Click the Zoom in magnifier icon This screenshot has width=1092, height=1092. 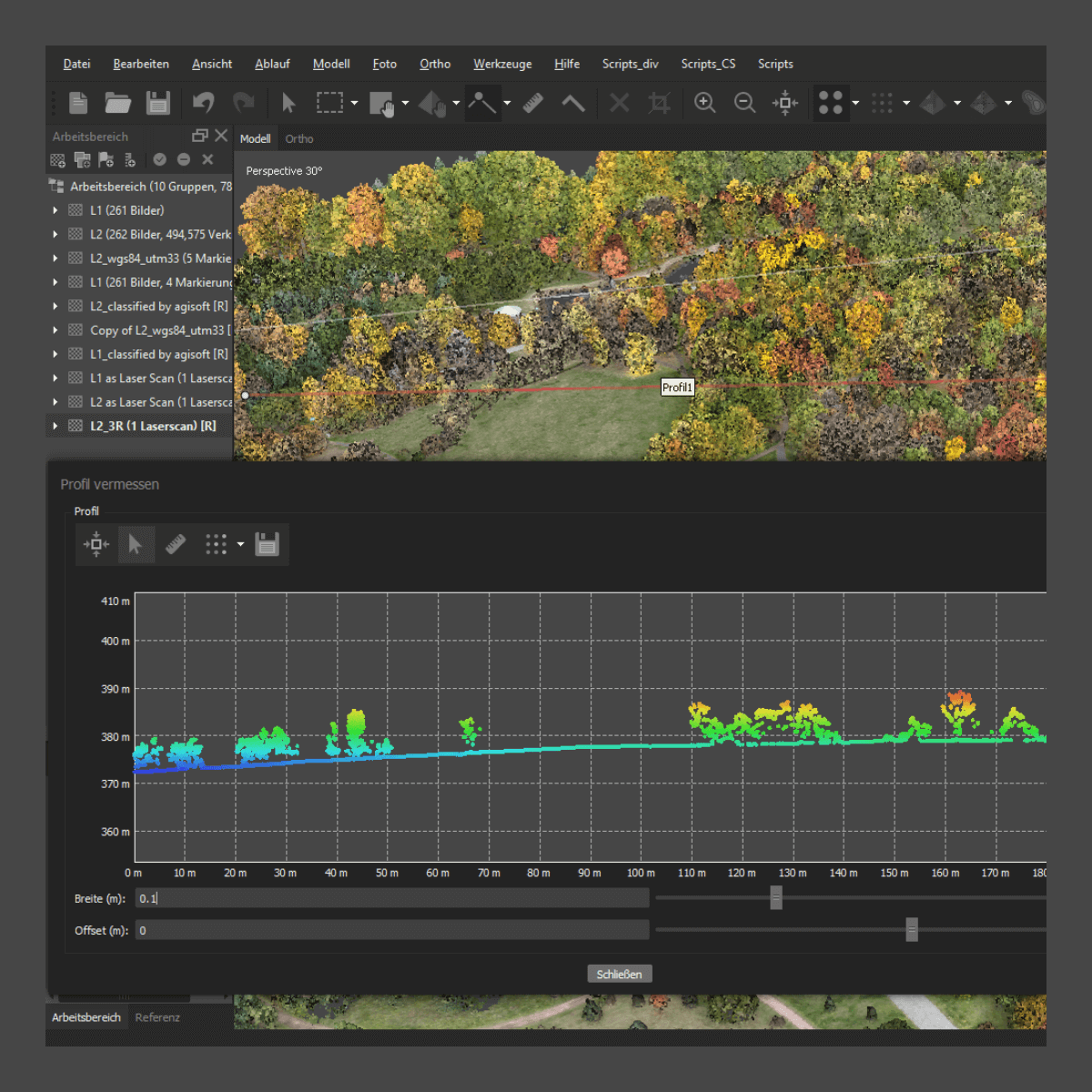[x=704, y=103]
